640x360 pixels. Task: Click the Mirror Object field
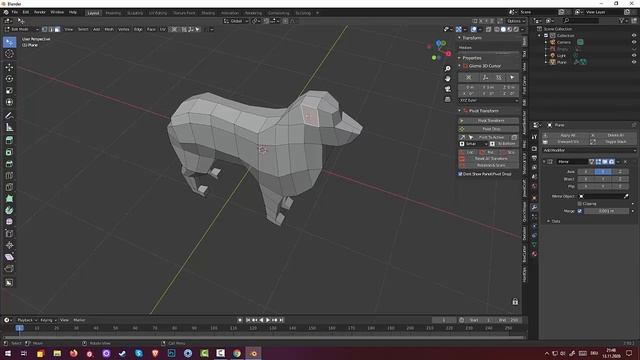(x=604, y=196)
